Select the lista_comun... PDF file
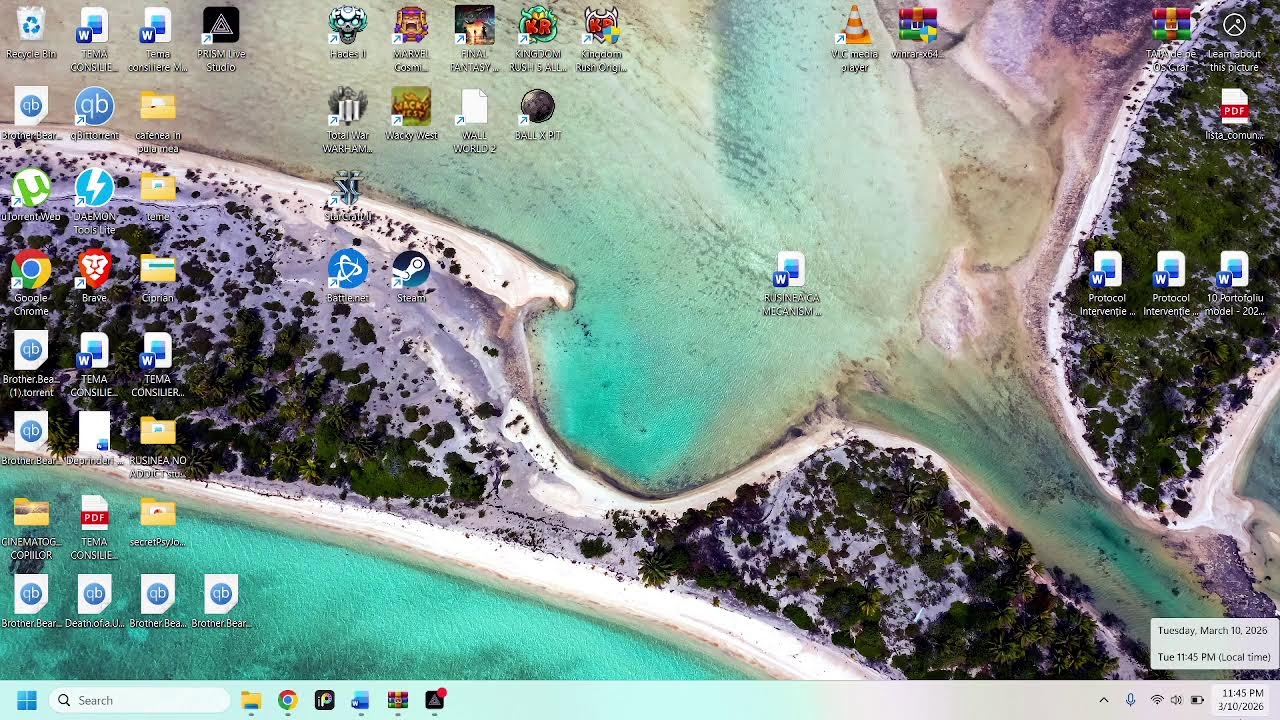Viewport: 1280px width, 720px height. (1235, 114)
